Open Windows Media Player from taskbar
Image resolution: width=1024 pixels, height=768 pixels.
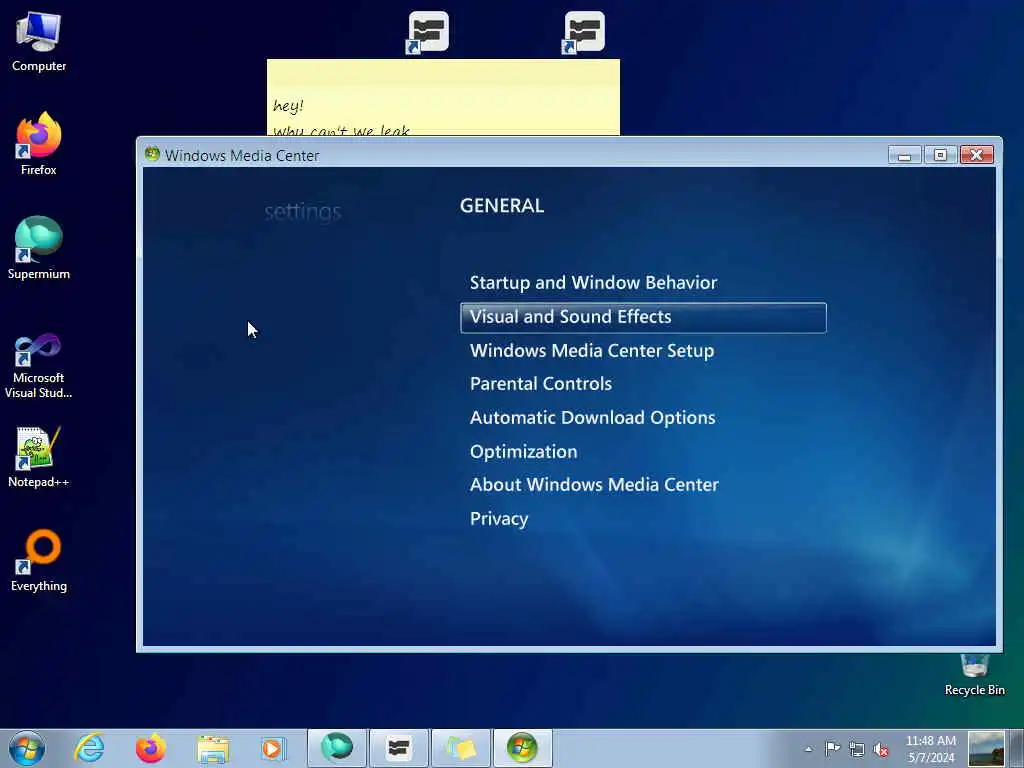point(273,748)
